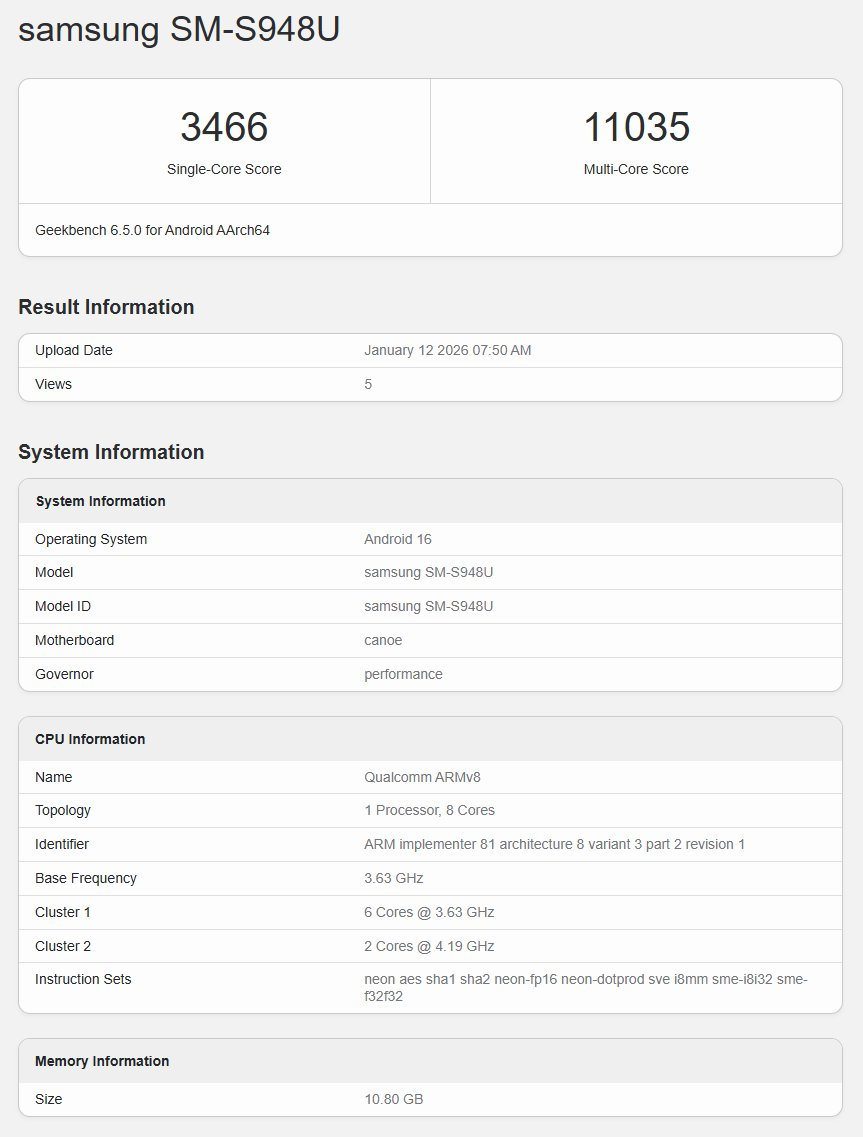Open the Memory Information panel header

click(x=103, y=1061)
